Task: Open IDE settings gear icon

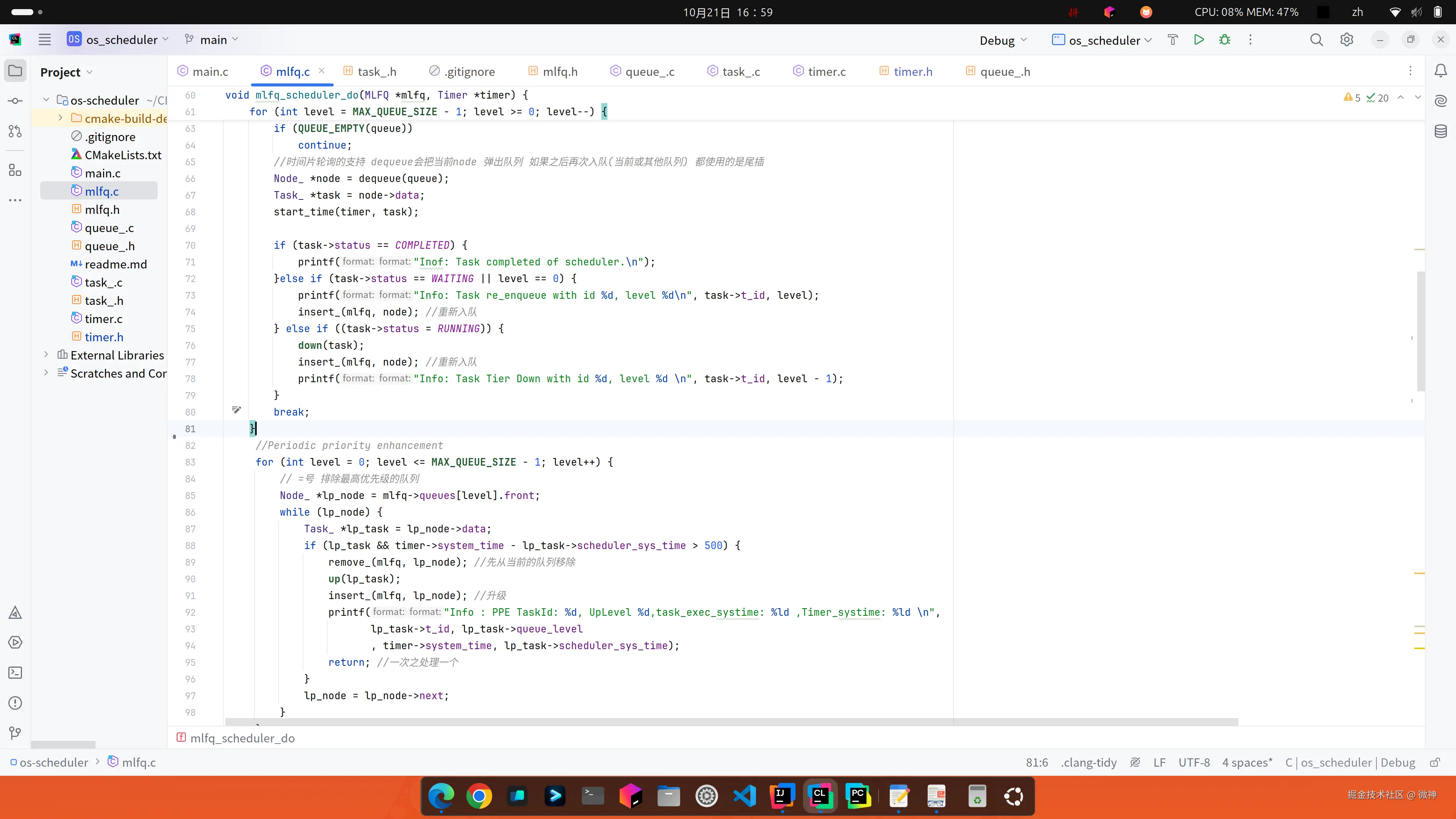Action: [x=1347, y=39]
